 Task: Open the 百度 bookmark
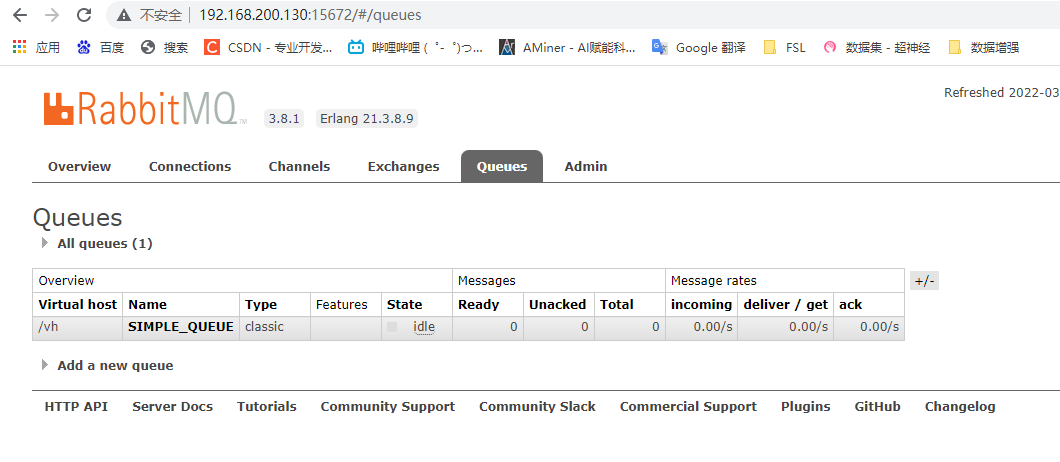coord(101,47)
